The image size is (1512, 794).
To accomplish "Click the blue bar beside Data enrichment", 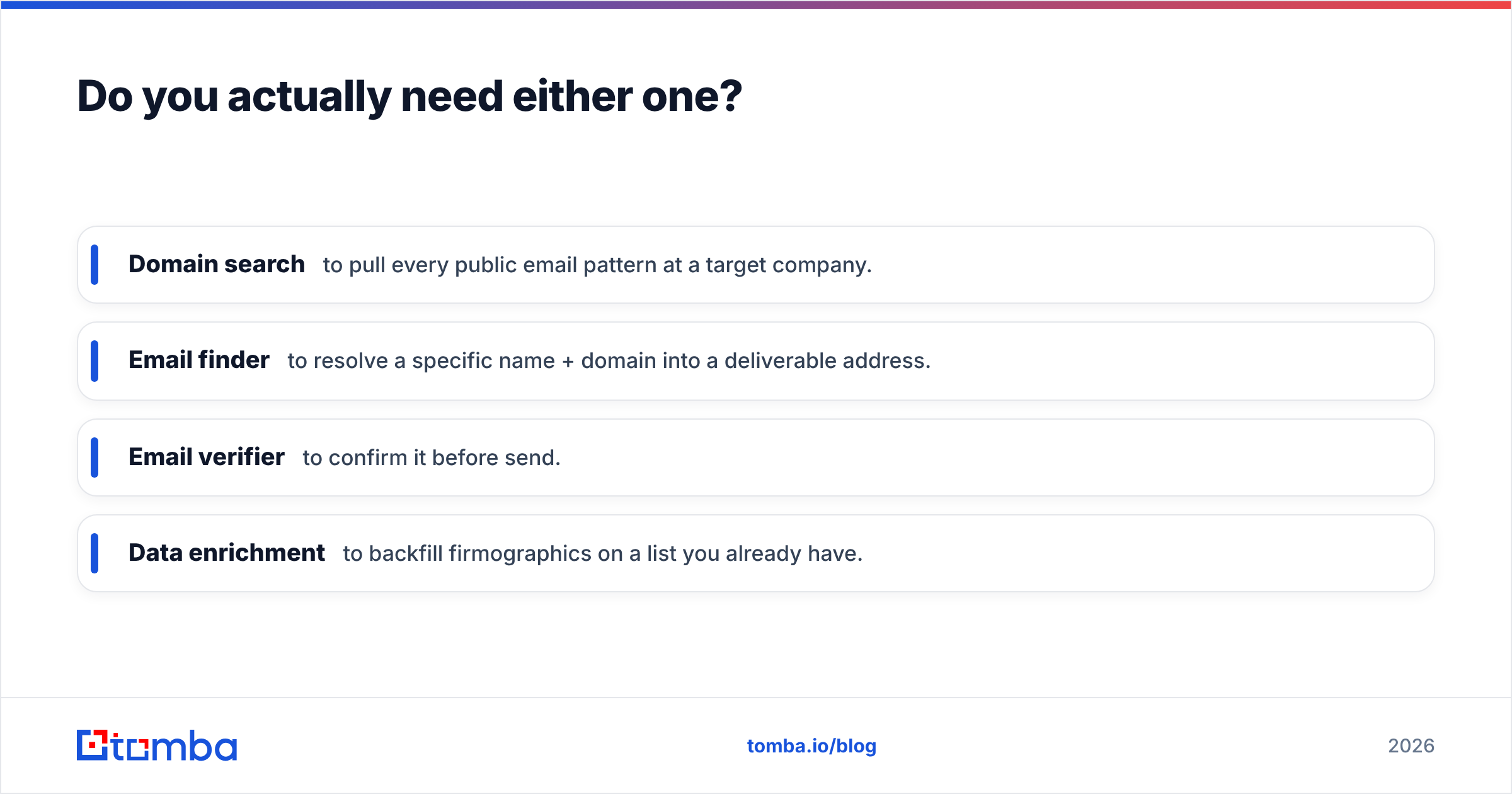I will tap(94, 553).
